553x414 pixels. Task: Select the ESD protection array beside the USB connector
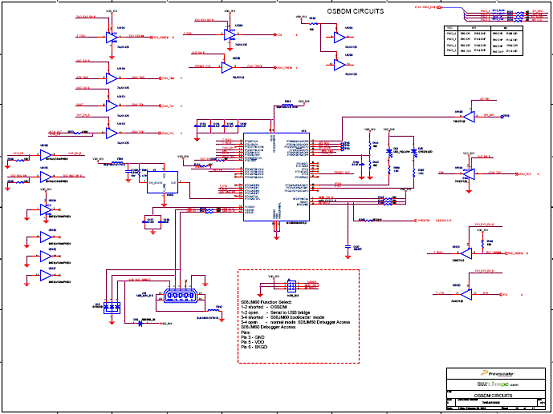pos(112,308)
